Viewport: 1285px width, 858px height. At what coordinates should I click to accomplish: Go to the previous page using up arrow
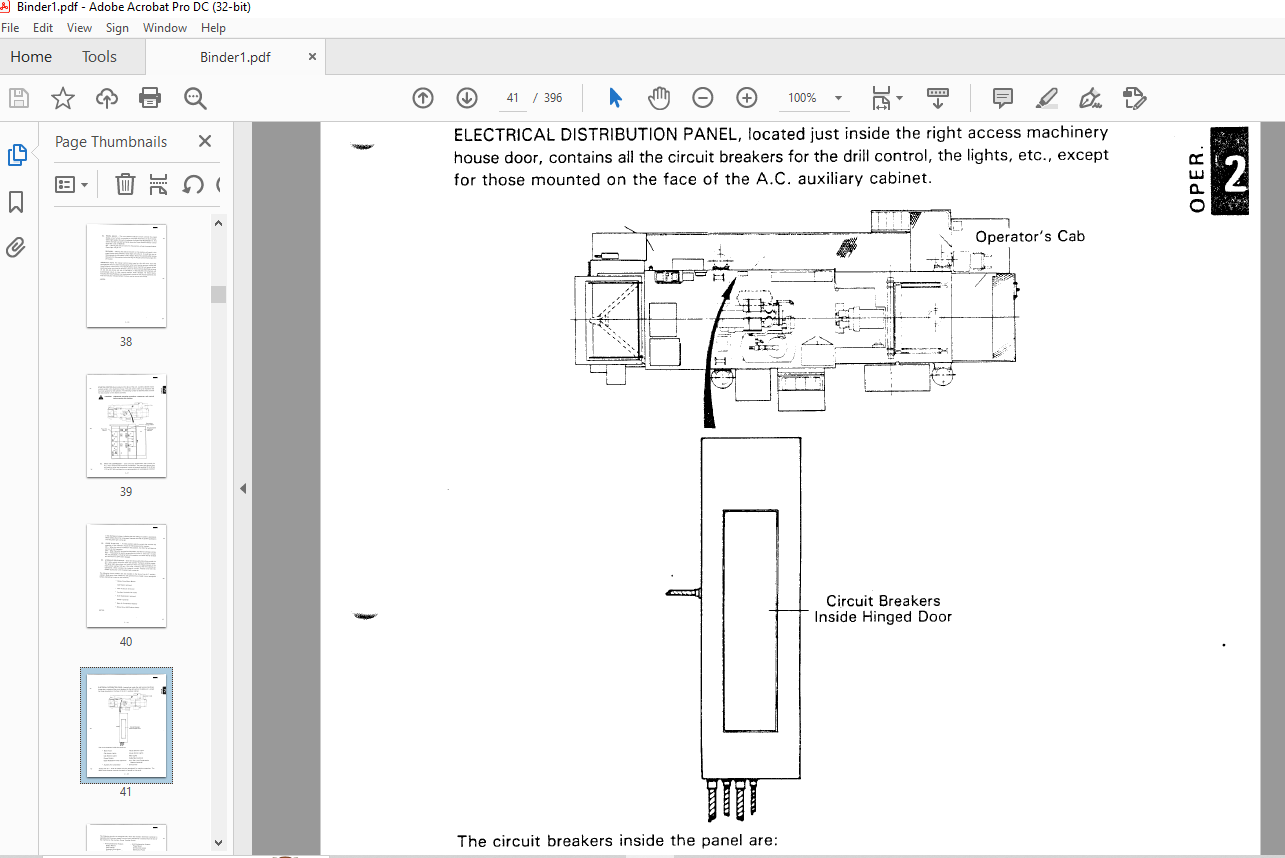(423, 98)
